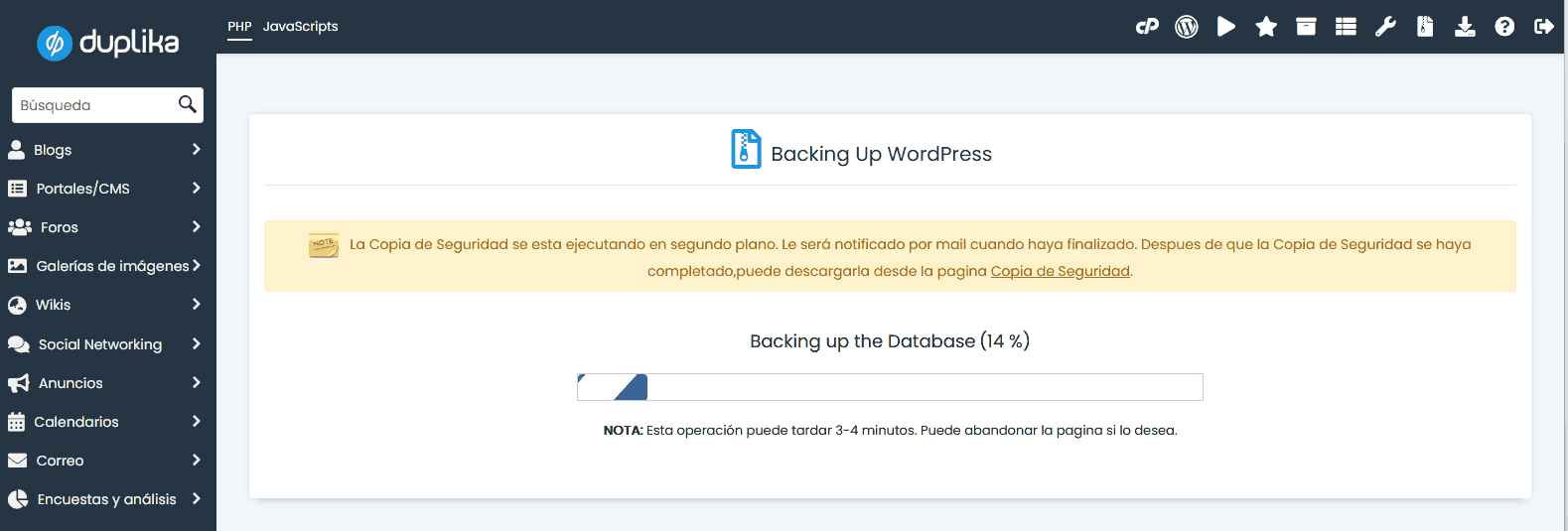Click the Duplika logo

point(108,43)
